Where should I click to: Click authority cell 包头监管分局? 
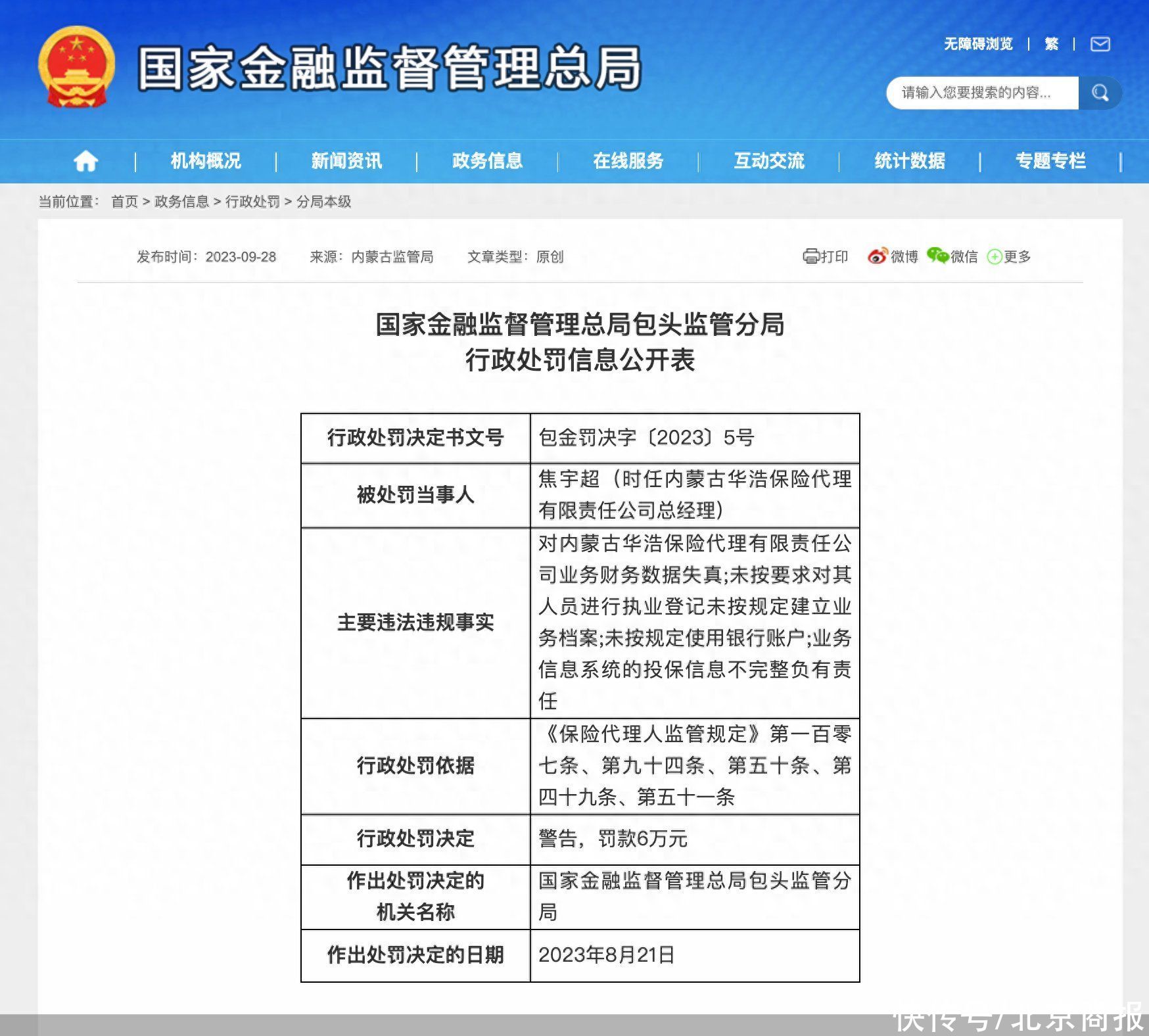pyautogui.click(x=695, y=897)
